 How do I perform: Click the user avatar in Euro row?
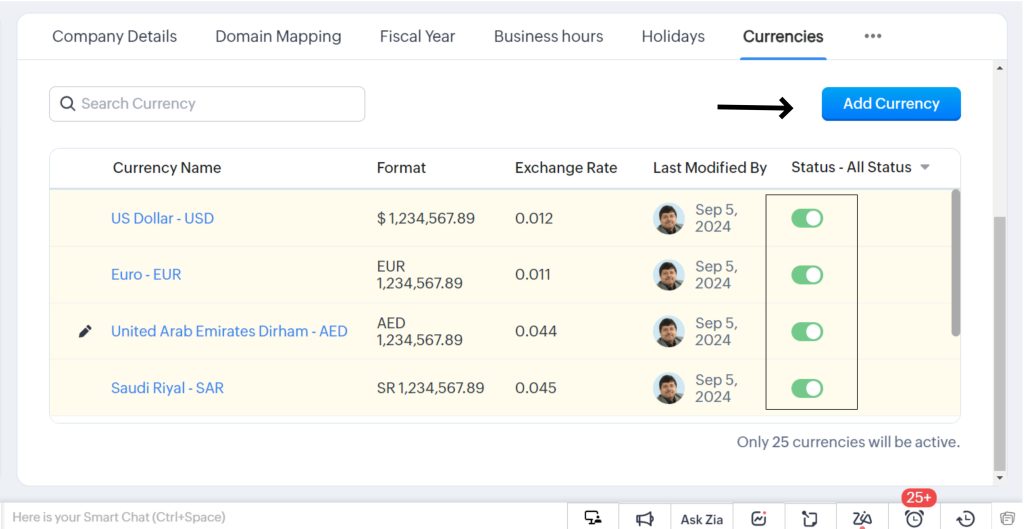669,275
